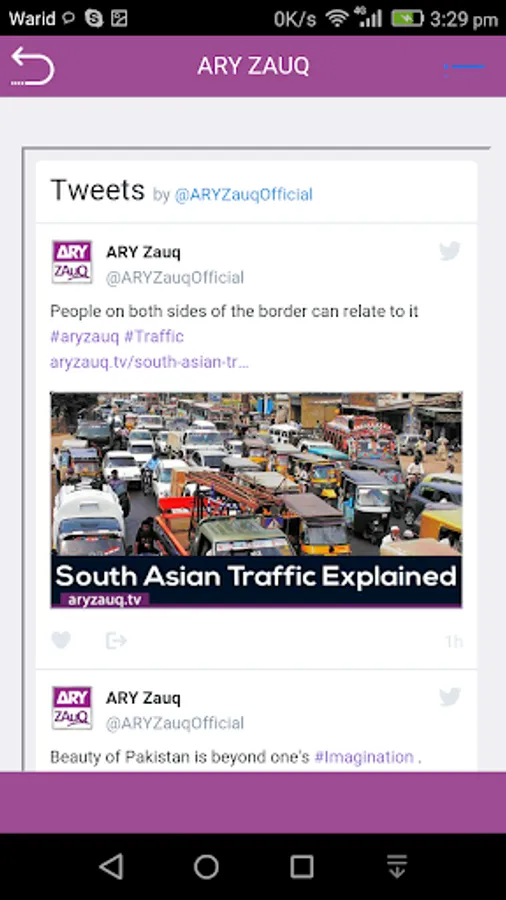Click Twitter bird icon on first tweet
506x900 pixels.
tap(450, 251)
